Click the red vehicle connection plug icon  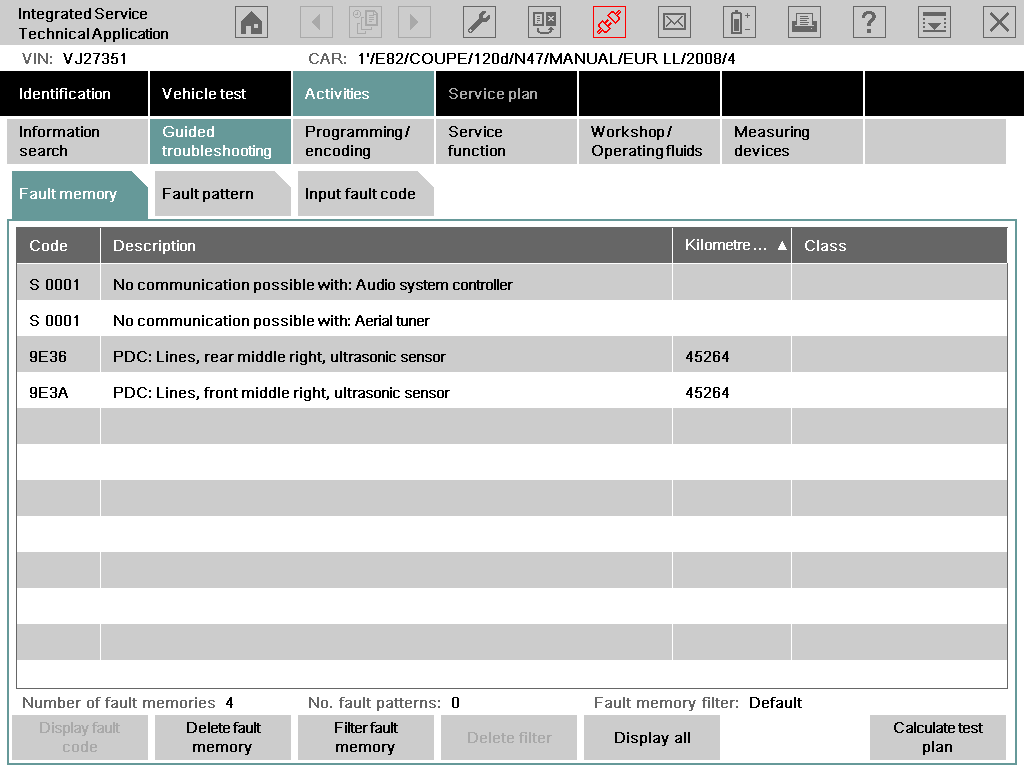(x=608, y=21)
